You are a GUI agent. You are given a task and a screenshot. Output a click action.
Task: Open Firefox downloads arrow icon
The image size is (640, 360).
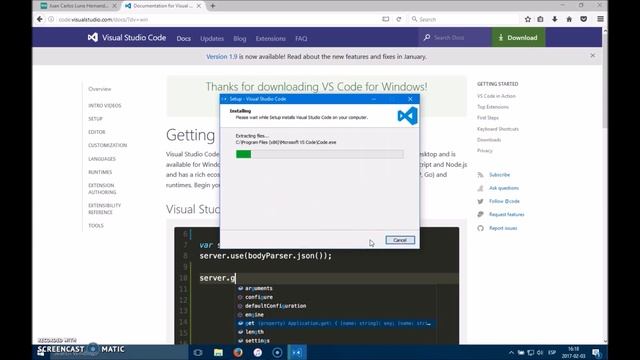click(x=555, y=19)
